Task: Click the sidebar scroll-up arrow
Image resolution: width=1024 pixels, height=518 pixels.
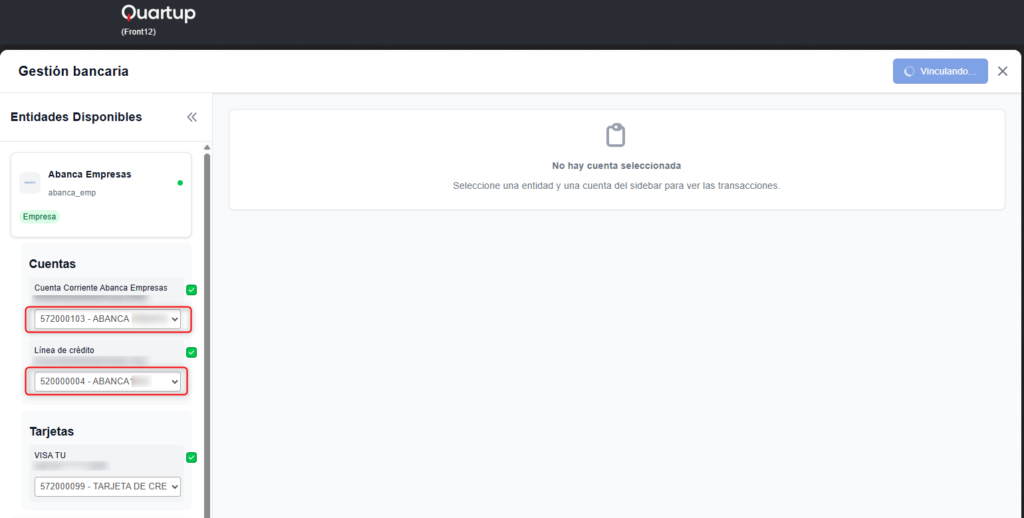Action: click(x=207, y=148)
